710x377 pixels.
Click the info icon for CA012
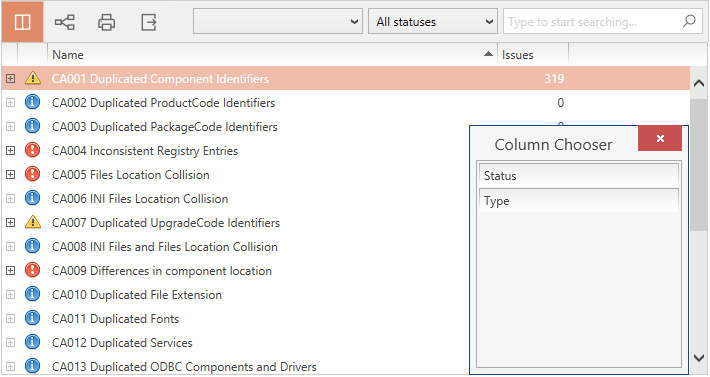coord(33,342)
